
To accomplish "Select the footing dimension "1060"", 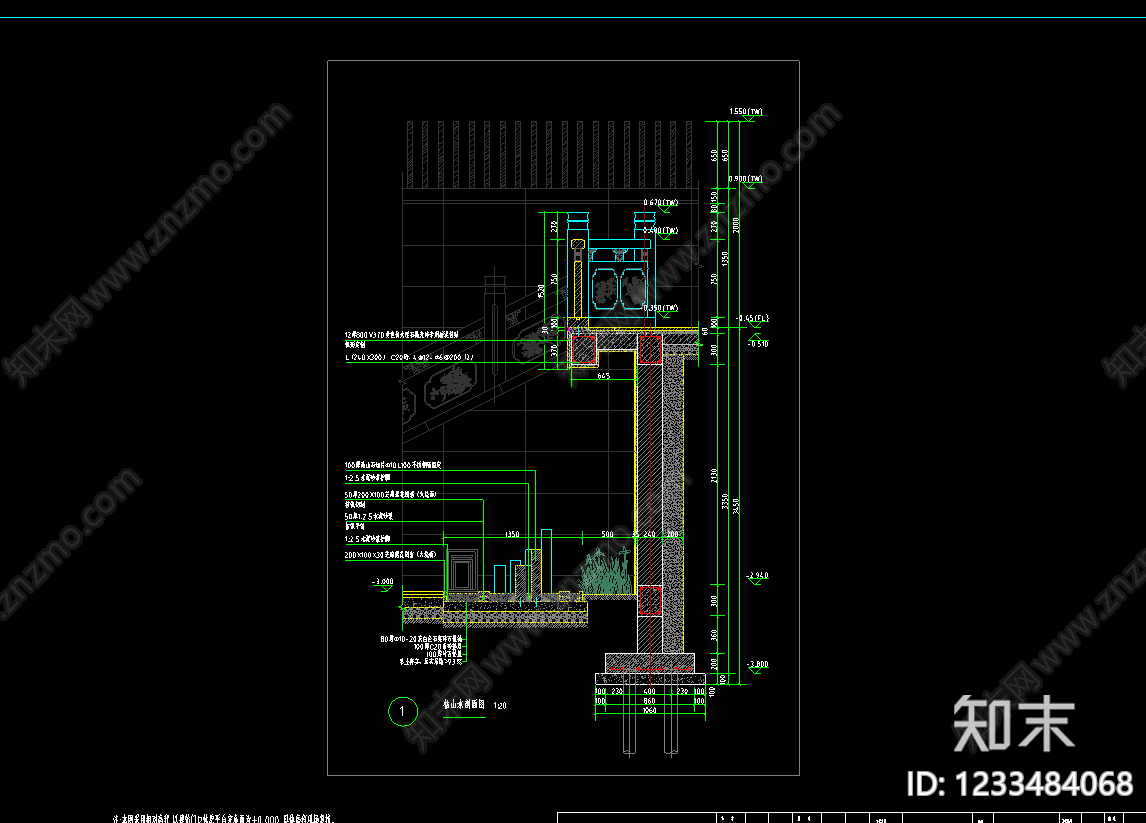I will click(x=649, y=710).
